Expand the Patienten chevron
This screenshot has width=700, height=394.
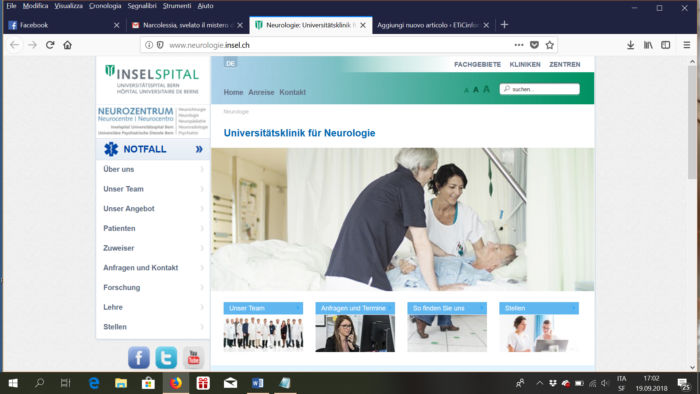pos(202,228)
